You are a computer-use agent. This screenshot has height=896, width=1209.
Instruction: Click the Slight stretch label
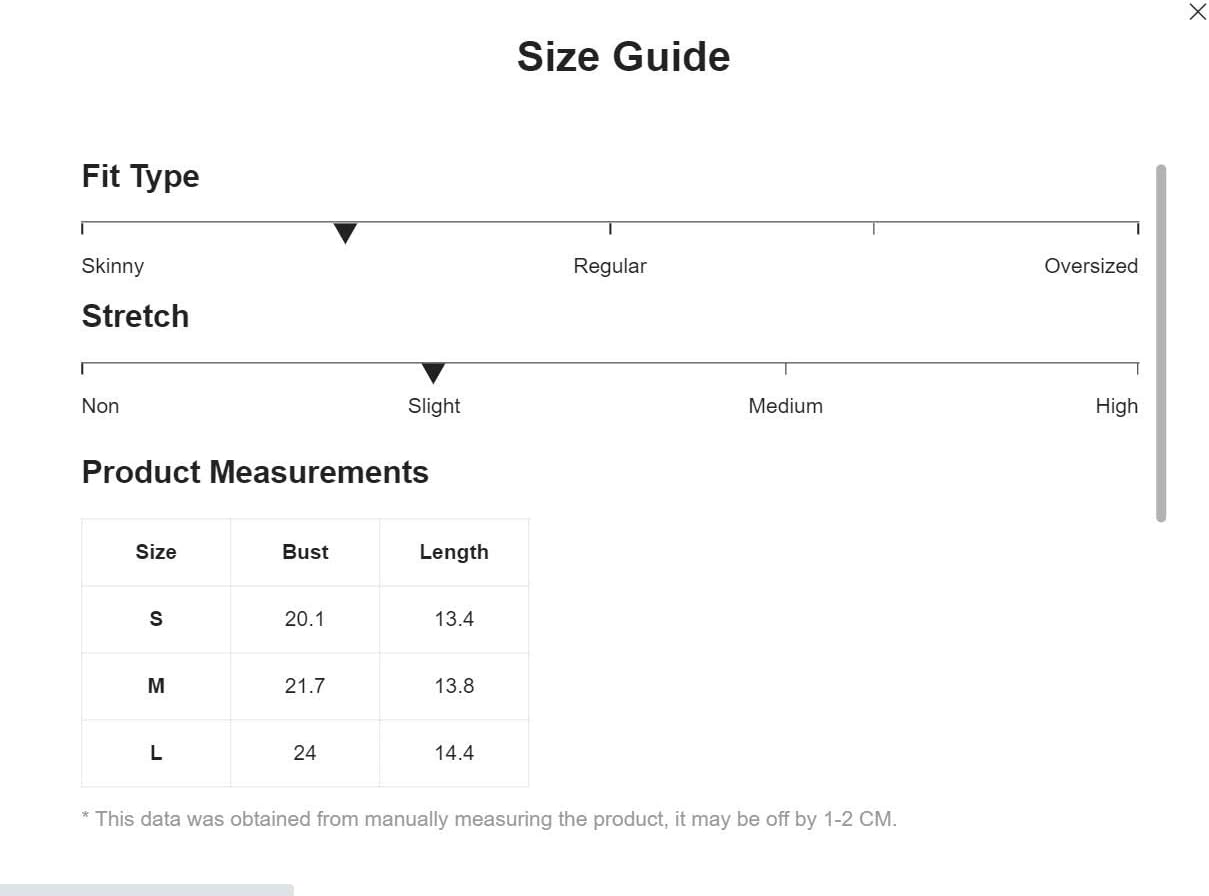pyautogui.click(x=434, y=406)
